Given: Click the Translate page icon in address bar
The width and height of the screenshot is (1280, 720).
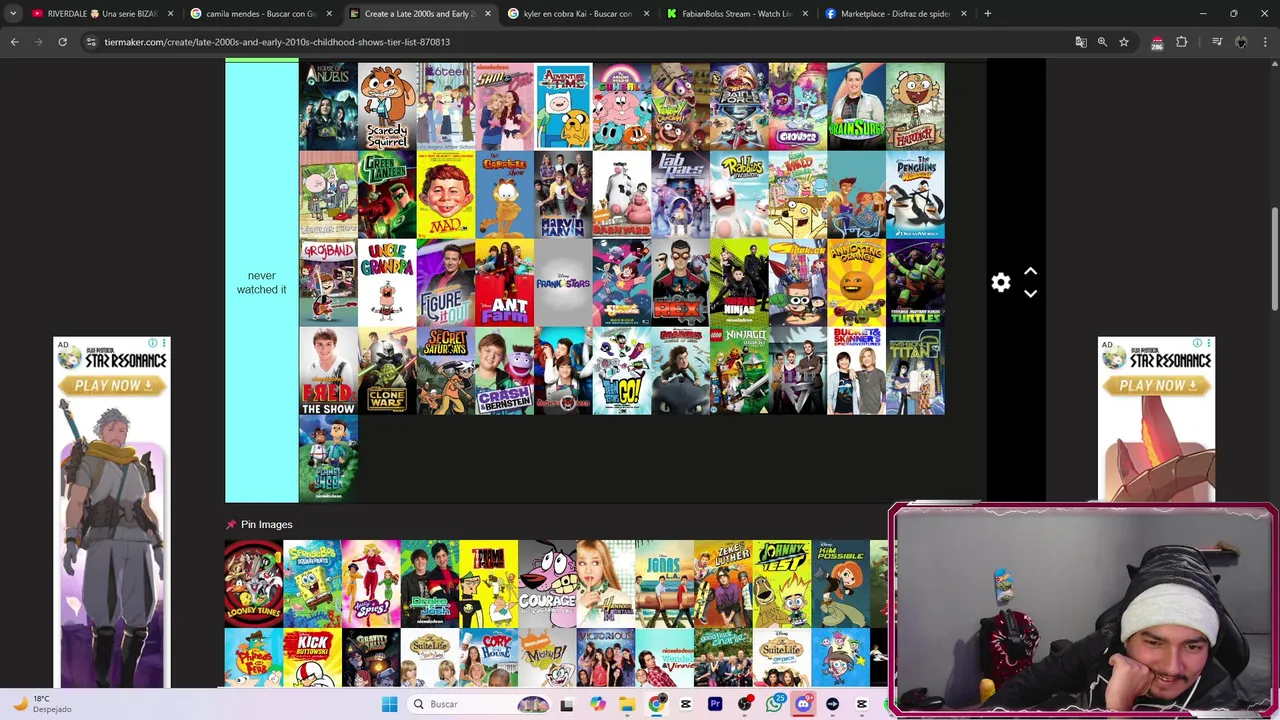Looking at the screenshot, I should click(x=1080, y=42).
